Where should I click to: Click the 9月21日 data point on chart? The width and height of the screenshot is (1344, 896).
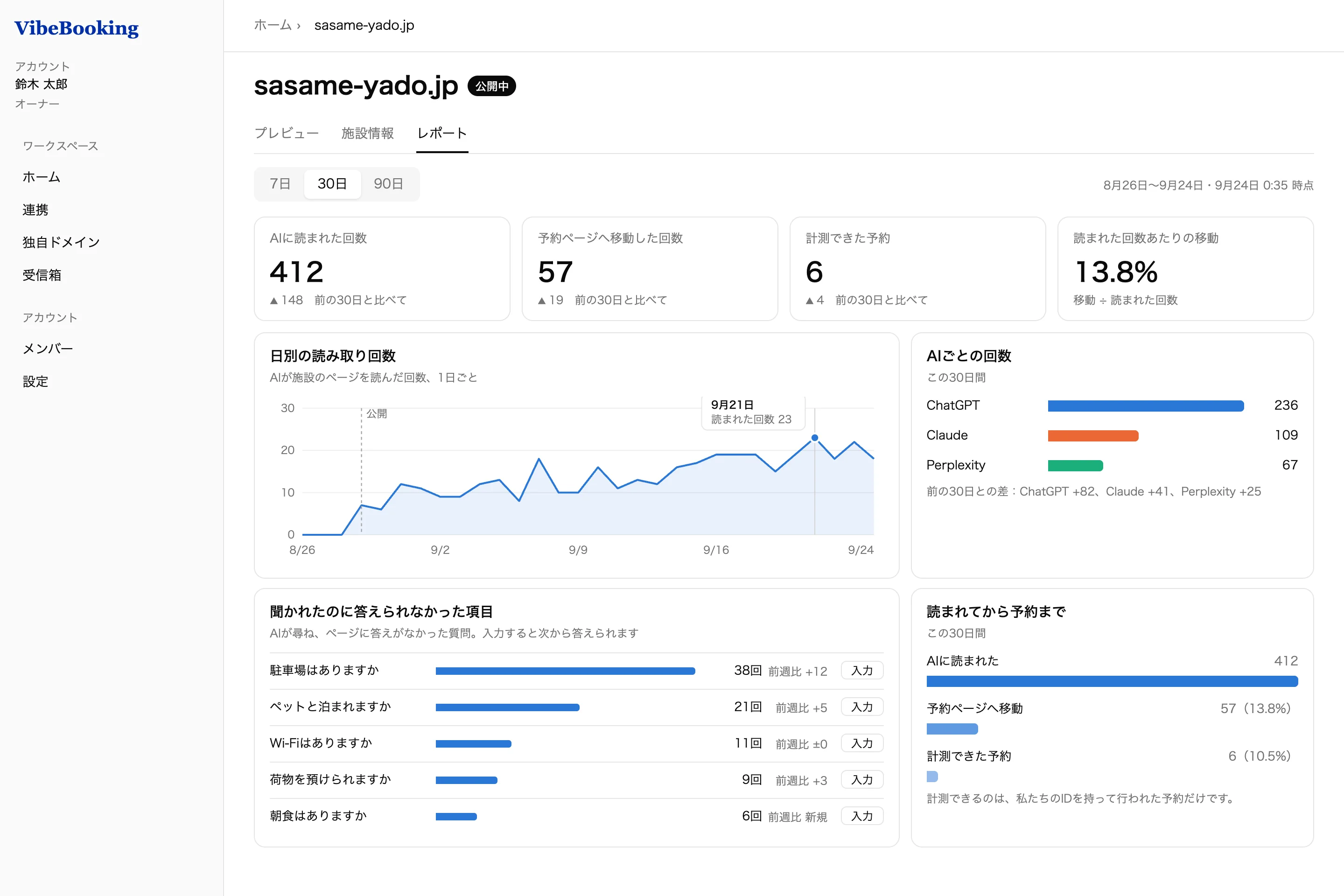pos(815,438)
